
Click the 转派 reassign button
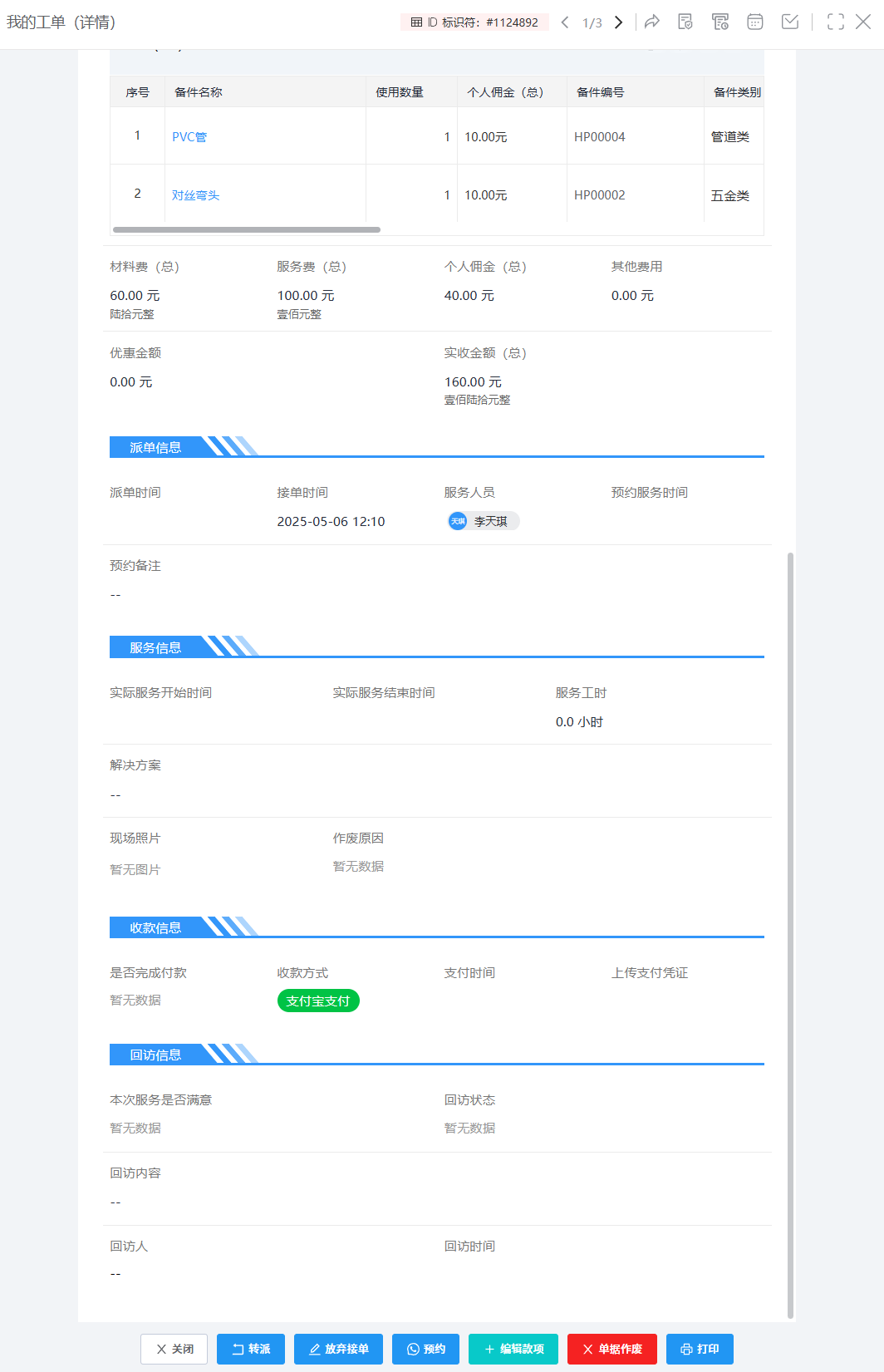(x=251, y=1349)
